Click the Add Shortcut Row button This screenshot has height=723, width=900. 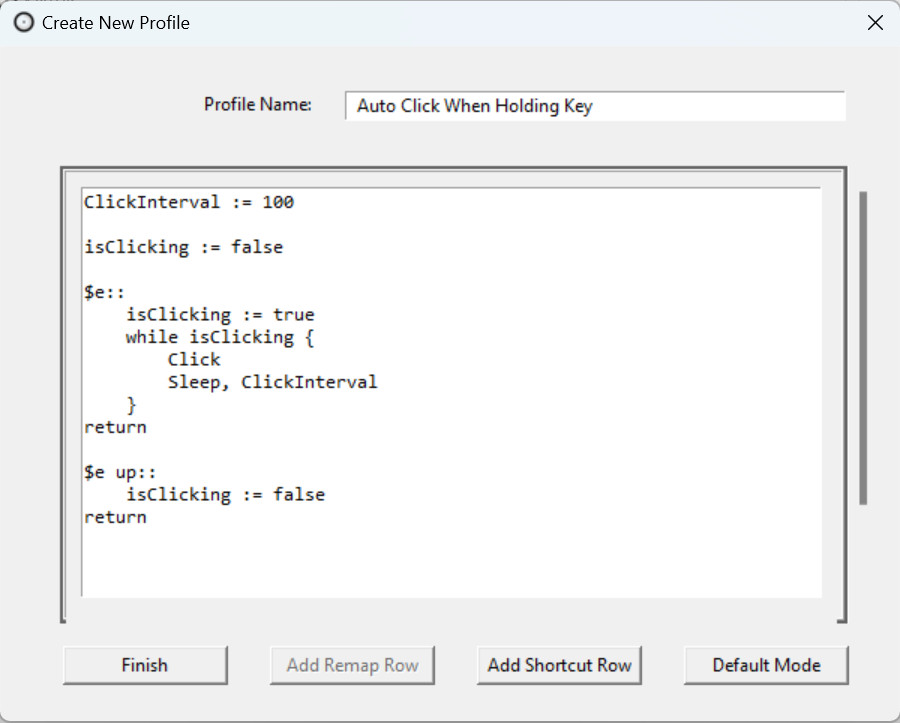(559, 665)
